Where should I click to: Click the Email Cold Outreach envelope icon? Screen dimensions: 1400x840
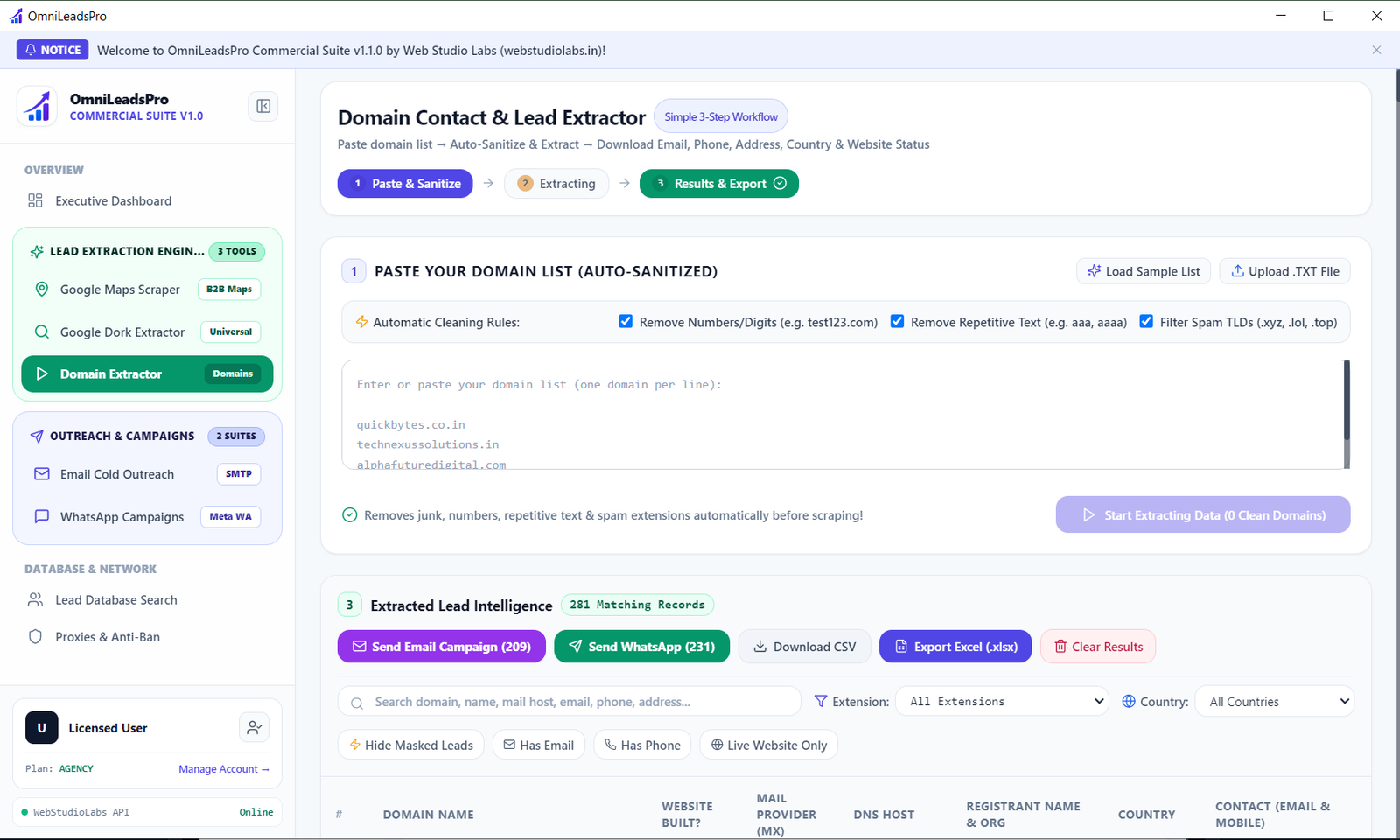41,473
